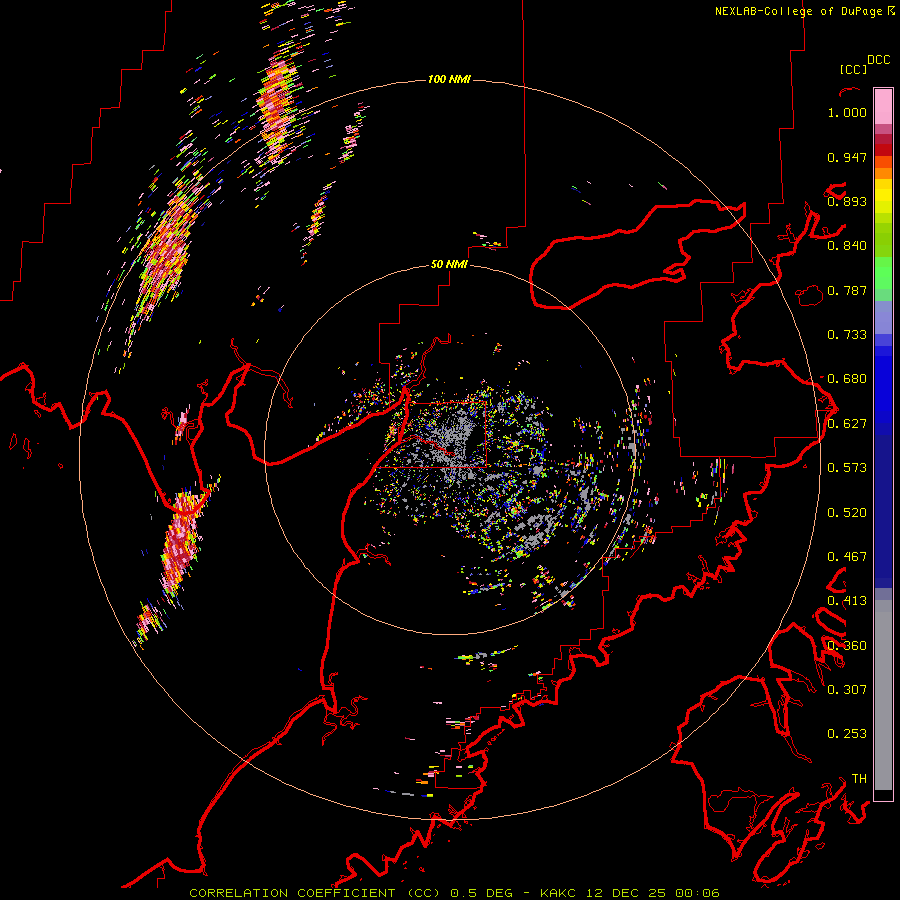The width and height of the screenshot is (900, 900).
Task: Click the 0.467 legend value
Action: [847, 557]
